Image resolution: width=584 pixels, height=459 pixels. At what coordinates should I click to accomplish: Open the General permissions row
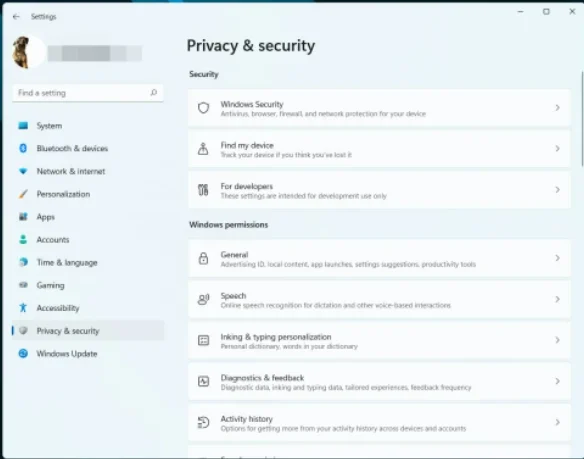(379, 259)
